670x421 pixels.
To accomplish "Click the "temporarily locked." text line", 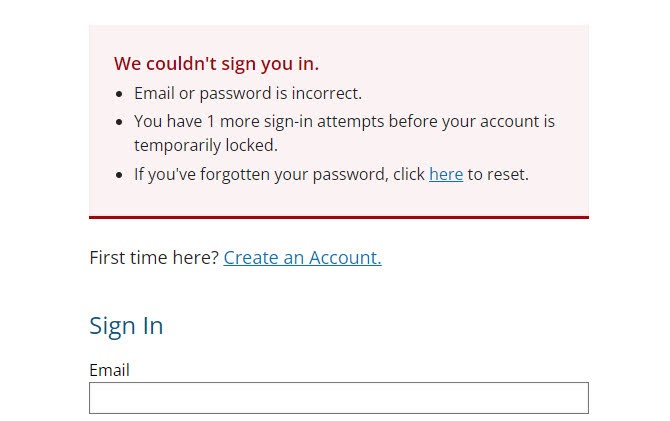I will tap(205, 145).
